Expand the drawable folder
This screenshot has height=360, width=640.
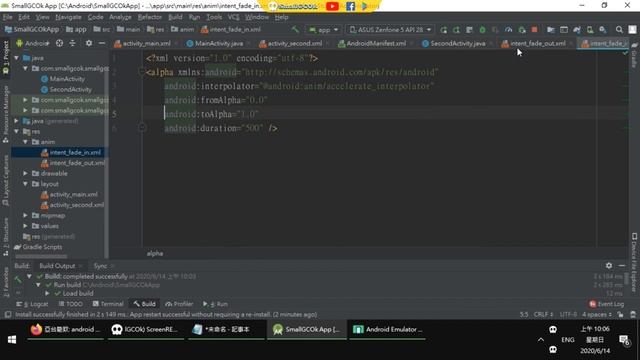pyautogui.click(x=25, y=173)
